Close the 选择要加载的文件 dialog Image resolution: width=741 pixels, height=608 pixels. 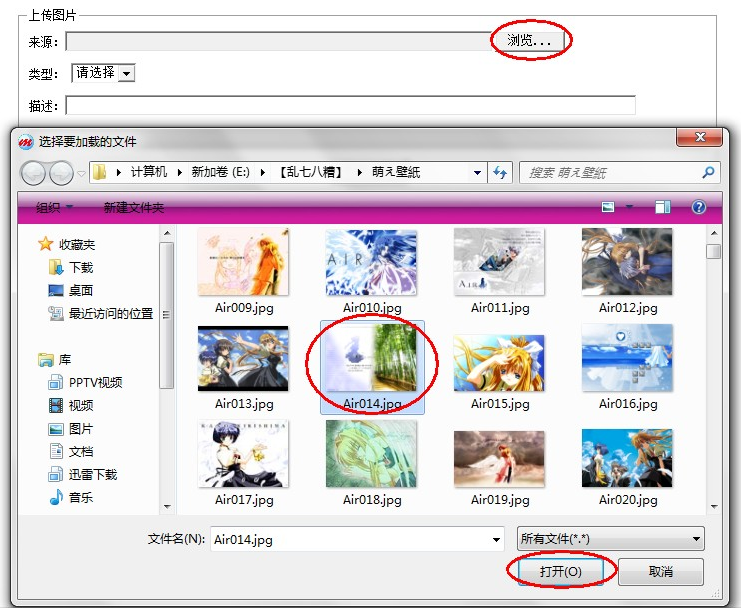(x=699, y=137)
